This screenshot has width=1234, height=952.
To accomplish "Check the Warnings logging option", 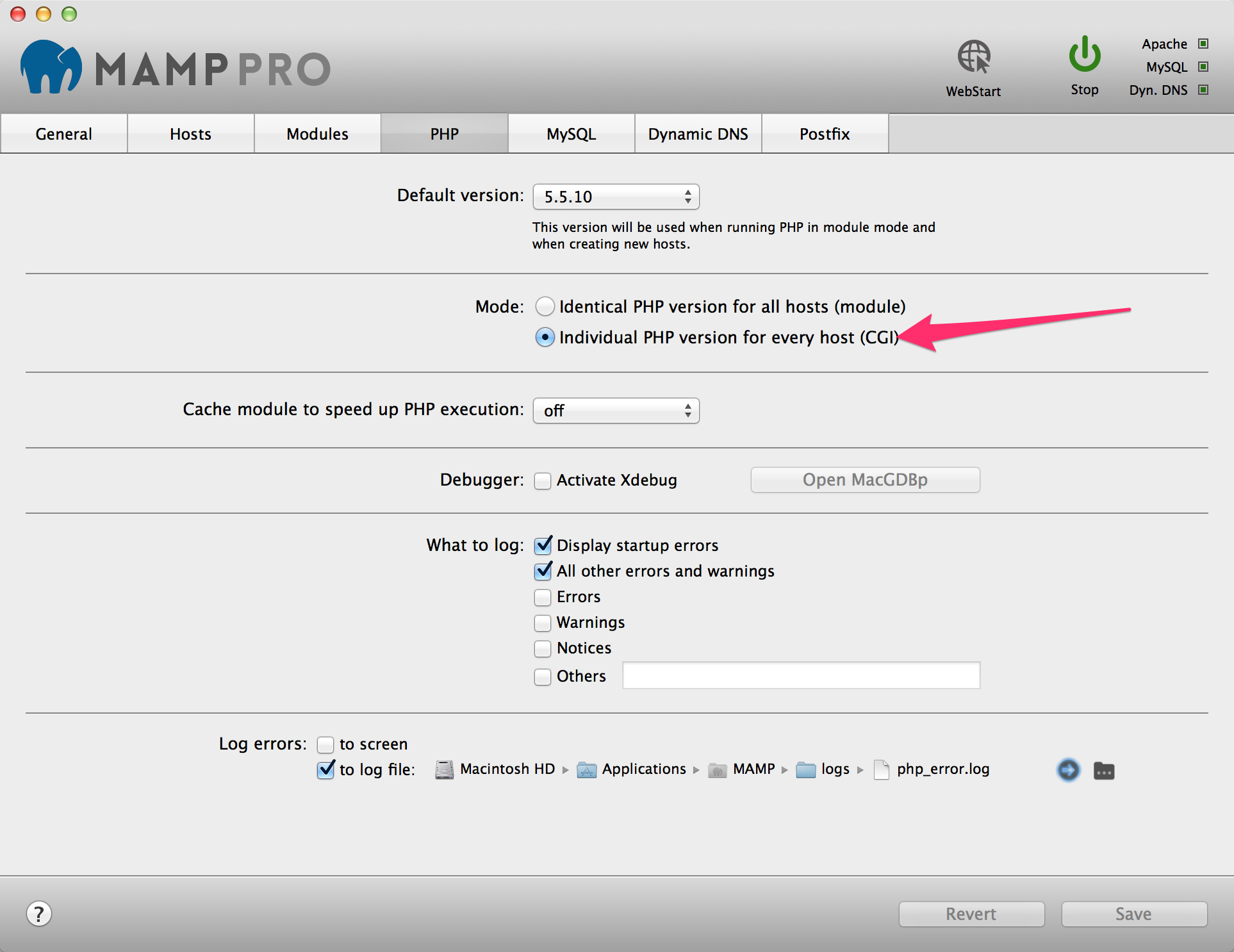I will 543,623.
